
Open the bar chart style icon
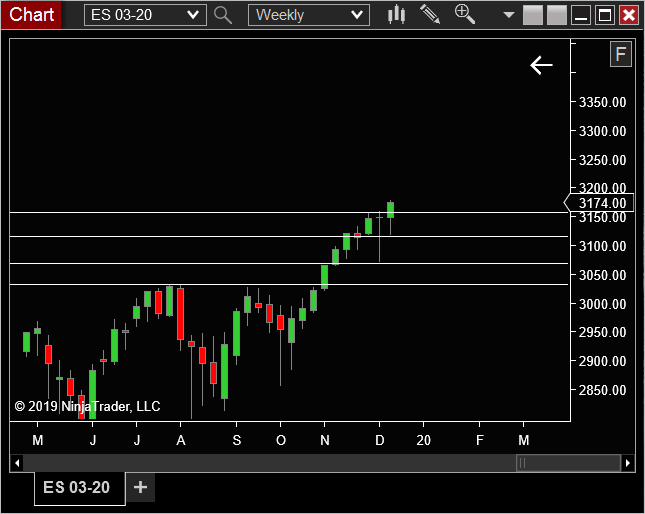point(396,14)
